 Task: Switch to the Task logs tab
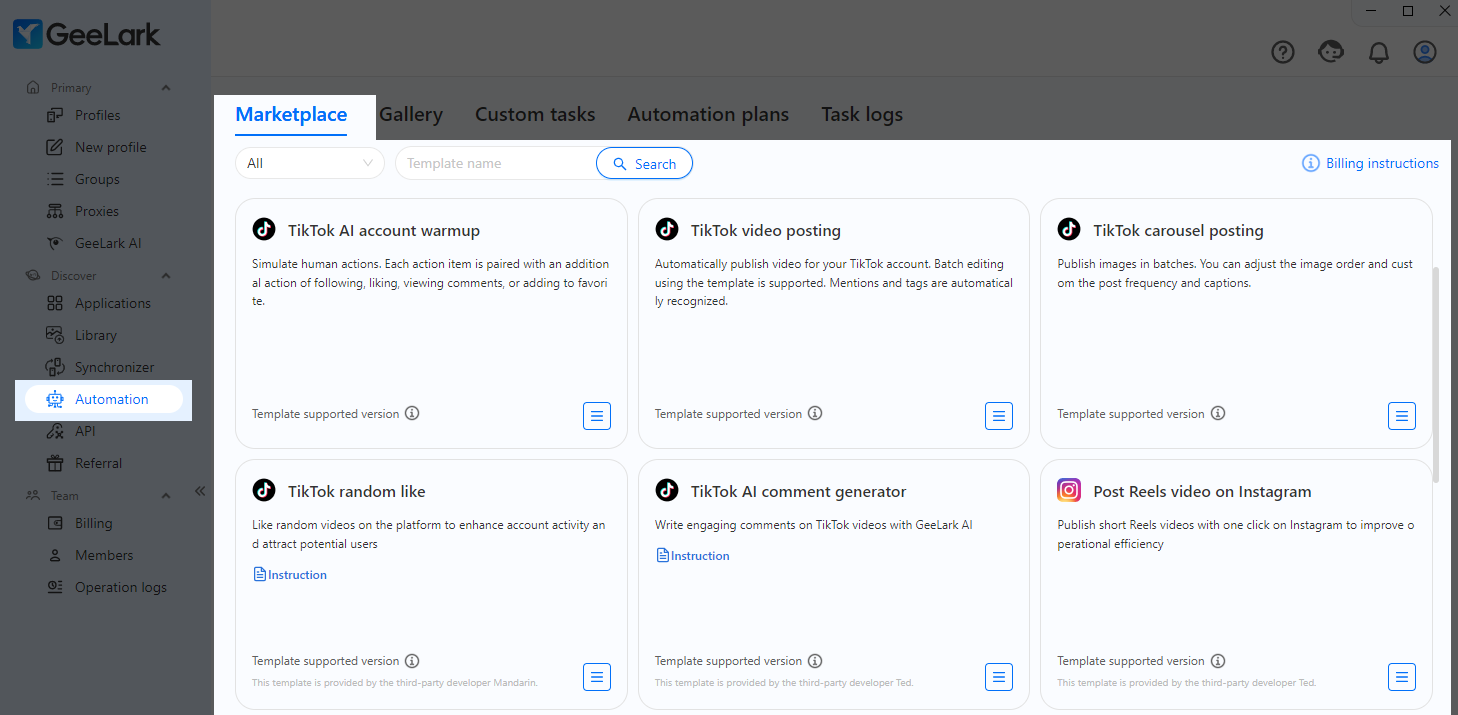point(862,114)
